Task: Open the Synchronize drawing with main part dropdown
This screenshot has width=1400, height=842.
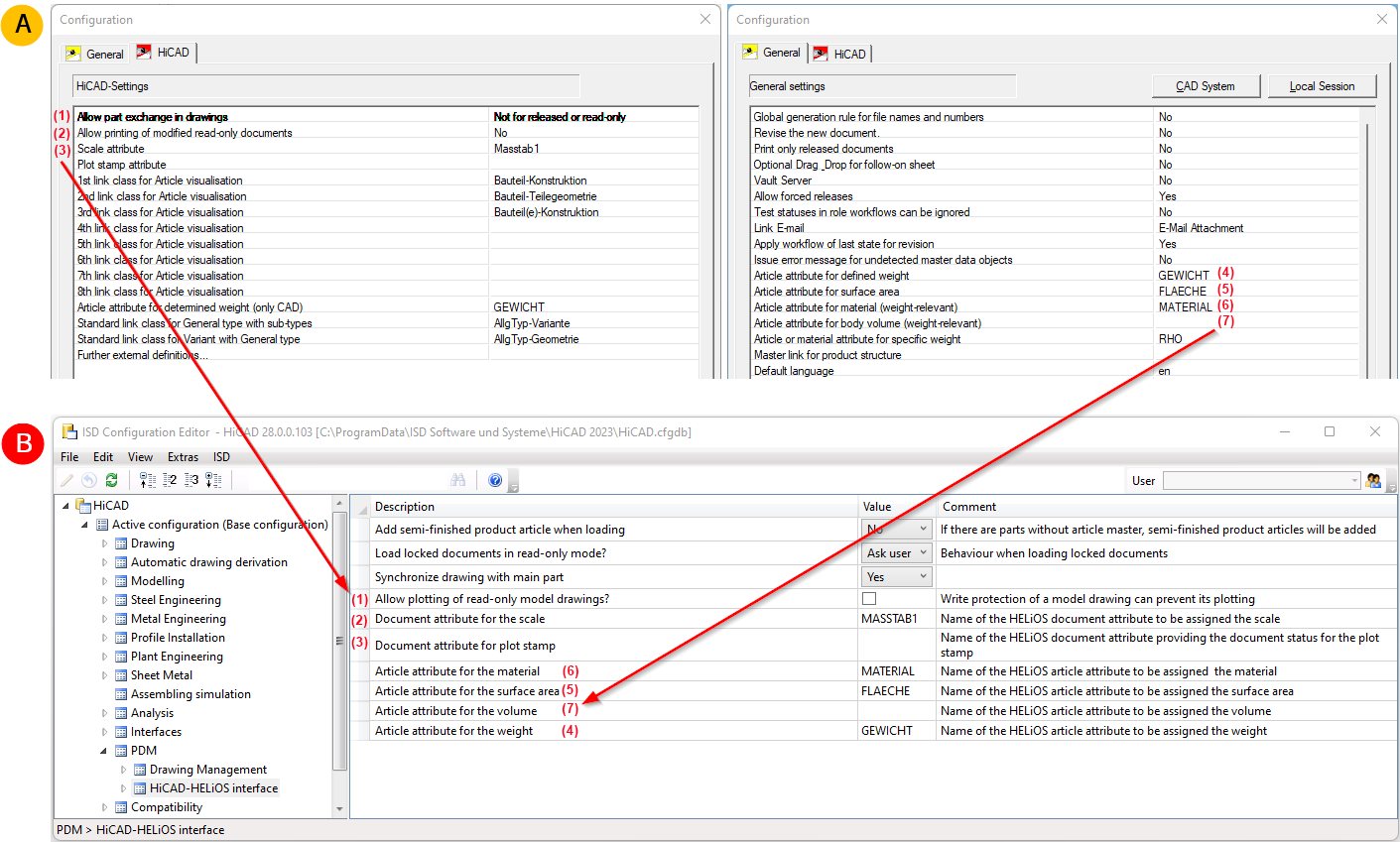Action: (897, 577)
